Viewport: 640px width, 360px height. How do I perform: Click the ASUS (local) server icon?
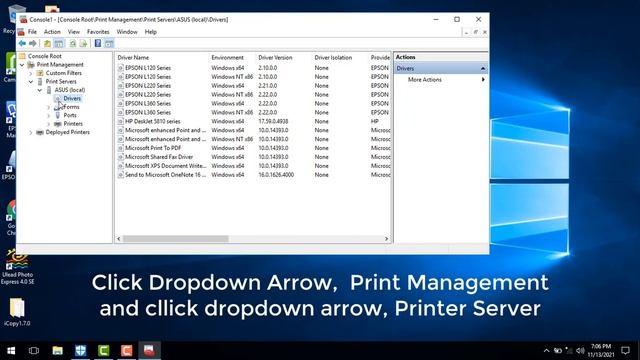pyautogui.click(x=49, y=90)
